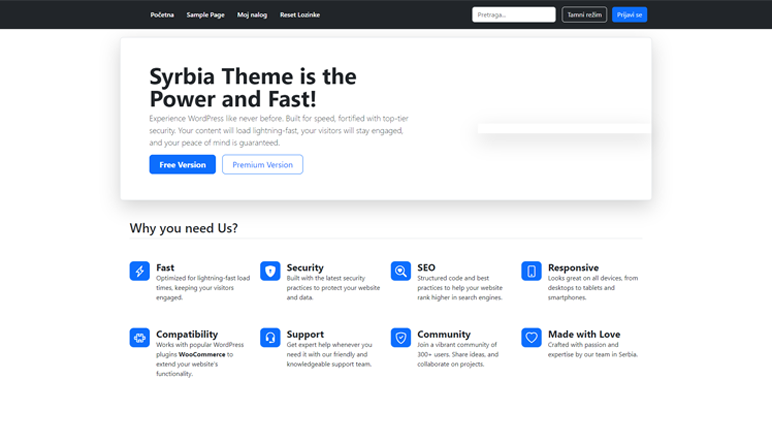772x443 pixels.
Task: Click the phone Responsive icon
Action: click(x=531, y=271)
